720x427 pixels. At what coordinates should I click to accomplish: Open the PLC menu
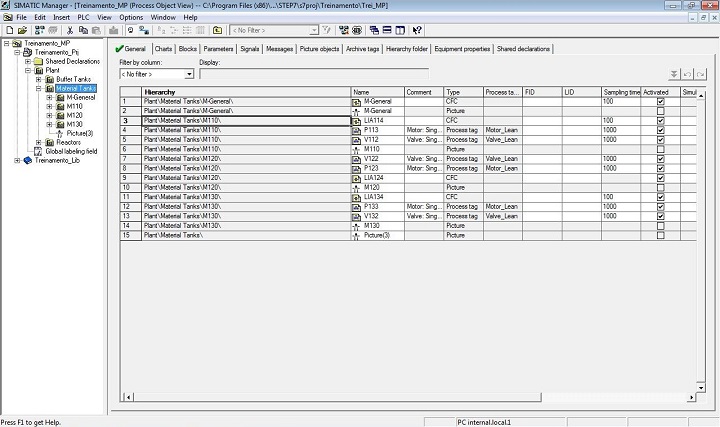pyautogui.click(x=83, y=17)
